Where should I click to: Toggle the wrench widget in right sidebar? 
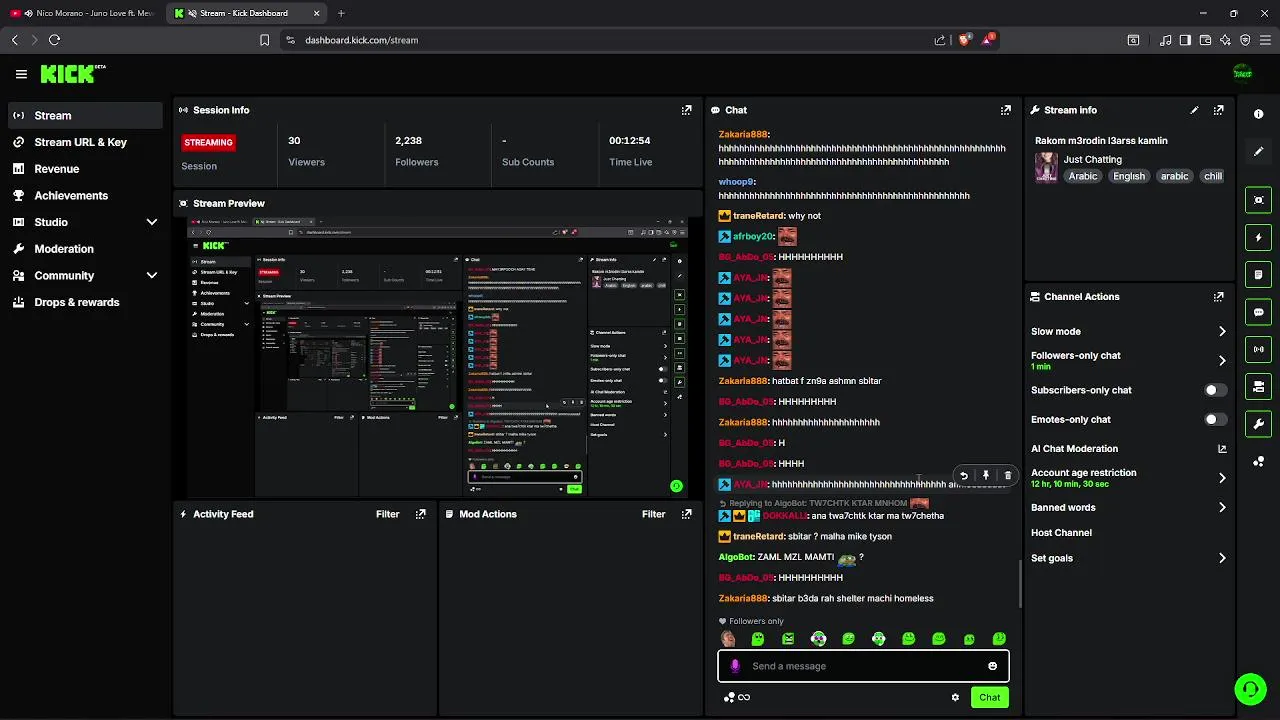click(1258, 424)
